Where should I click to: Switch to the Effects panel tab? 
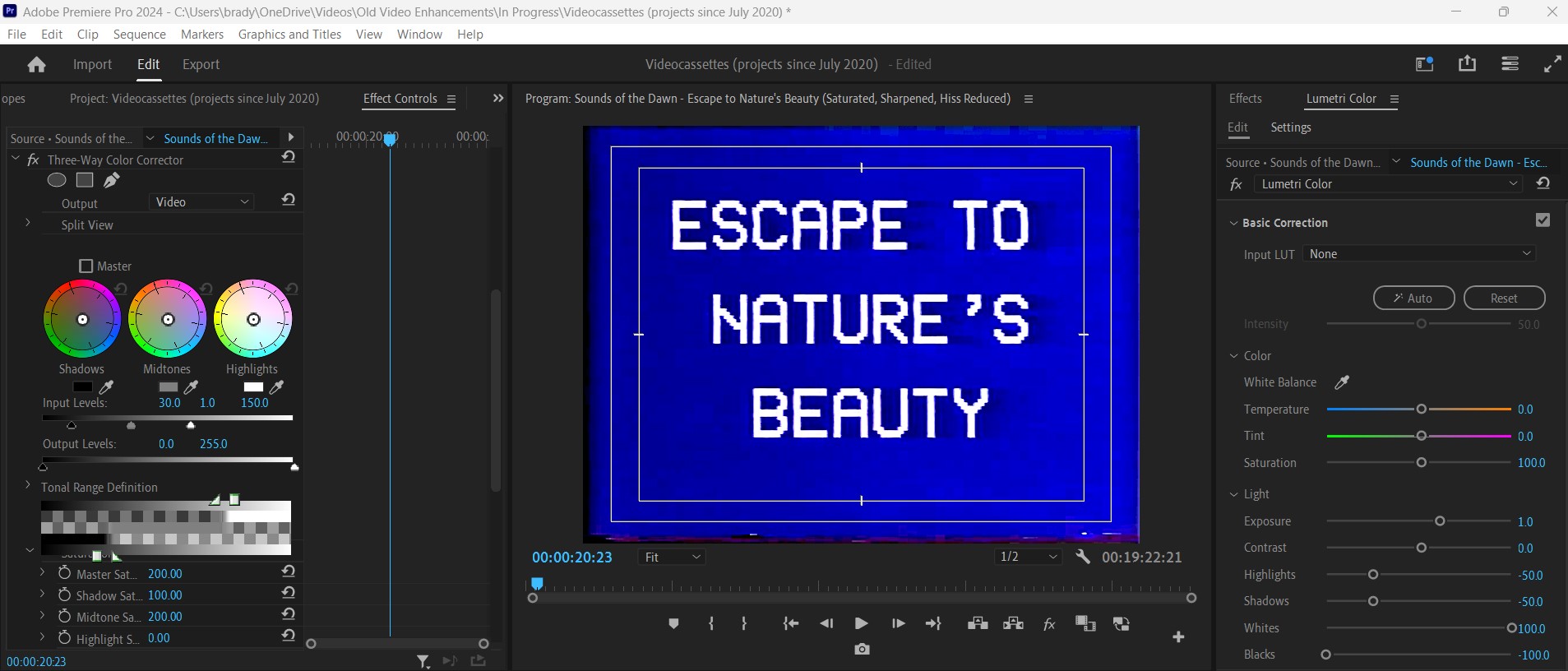click(1245, 99)
